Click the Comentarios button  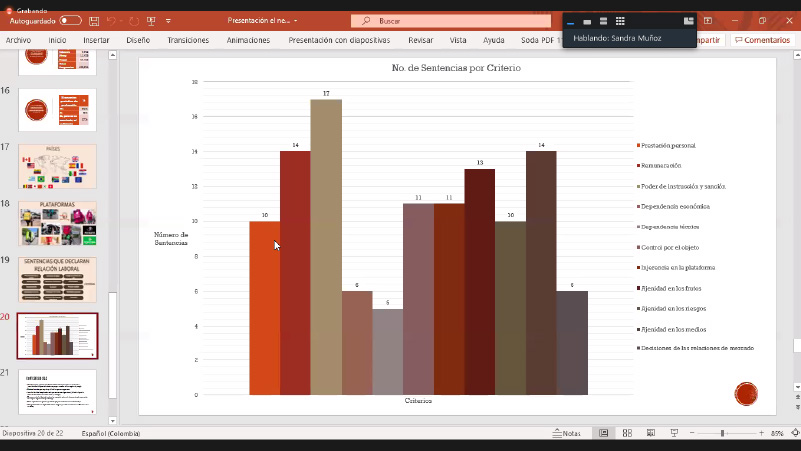tap(762, 40)
